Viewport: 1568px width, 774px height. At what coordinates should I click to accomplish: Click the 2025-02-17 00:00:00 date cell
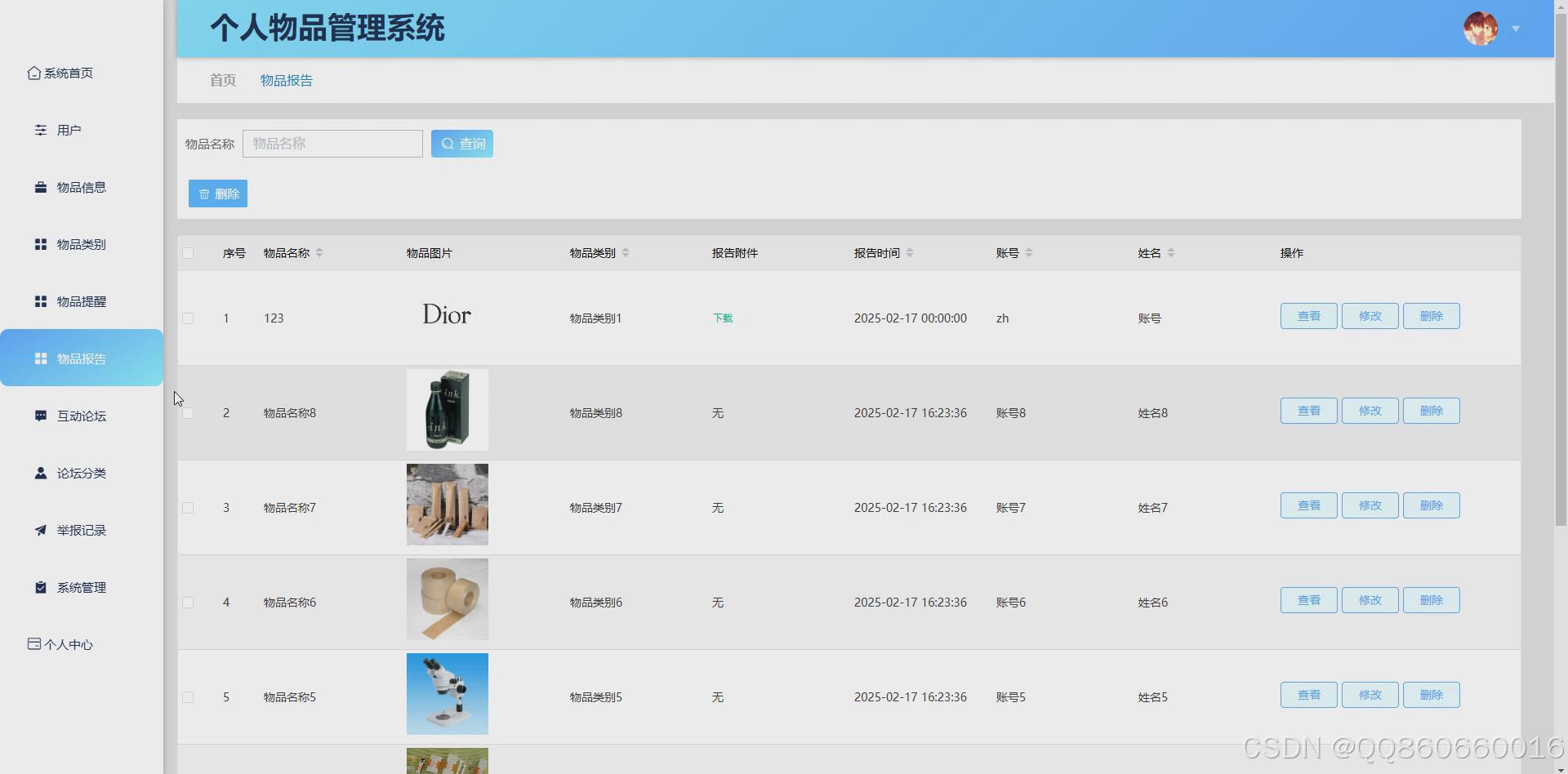(911, 318)
